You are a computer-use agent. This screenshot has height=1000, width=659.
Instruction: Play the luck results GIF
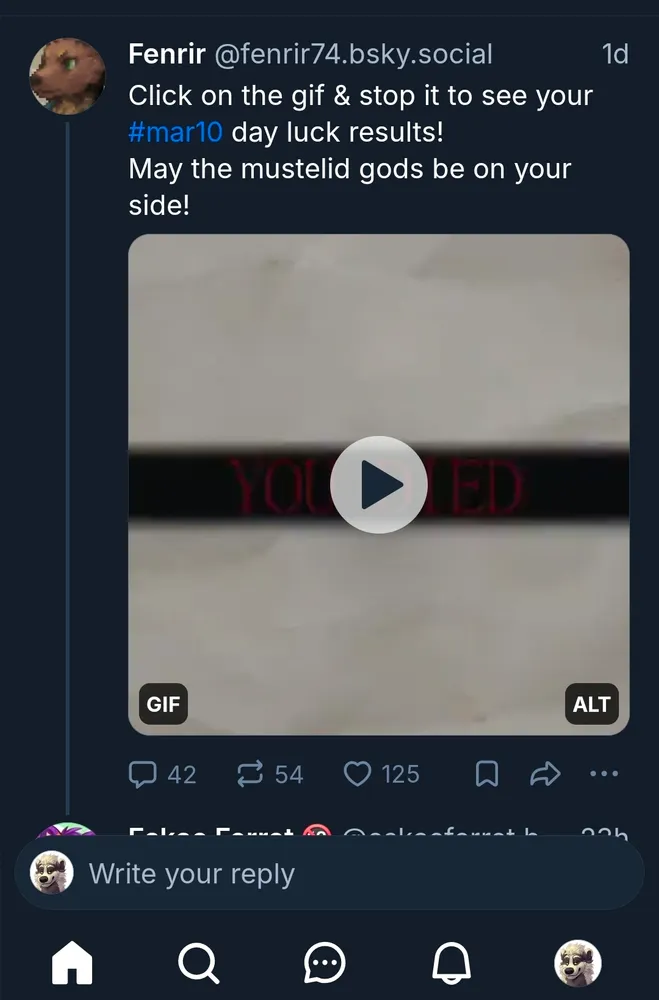tap(379, 485)
